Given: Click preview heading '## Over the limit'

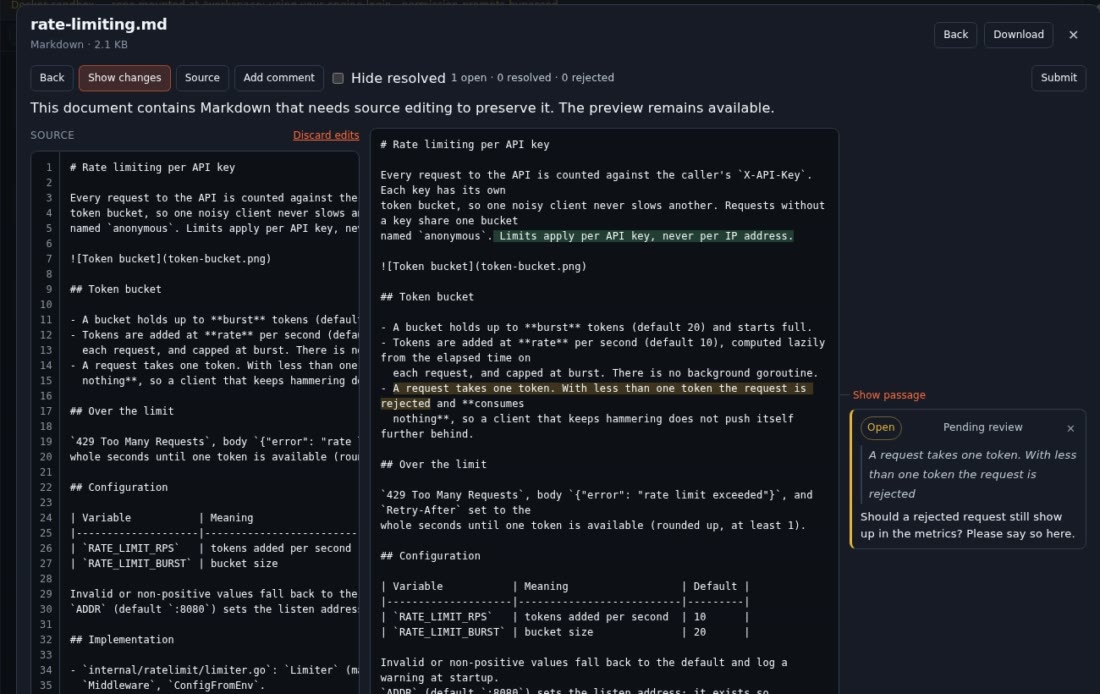Looking at the screenshot, I should pyautogui.click(x=433, y=465).
